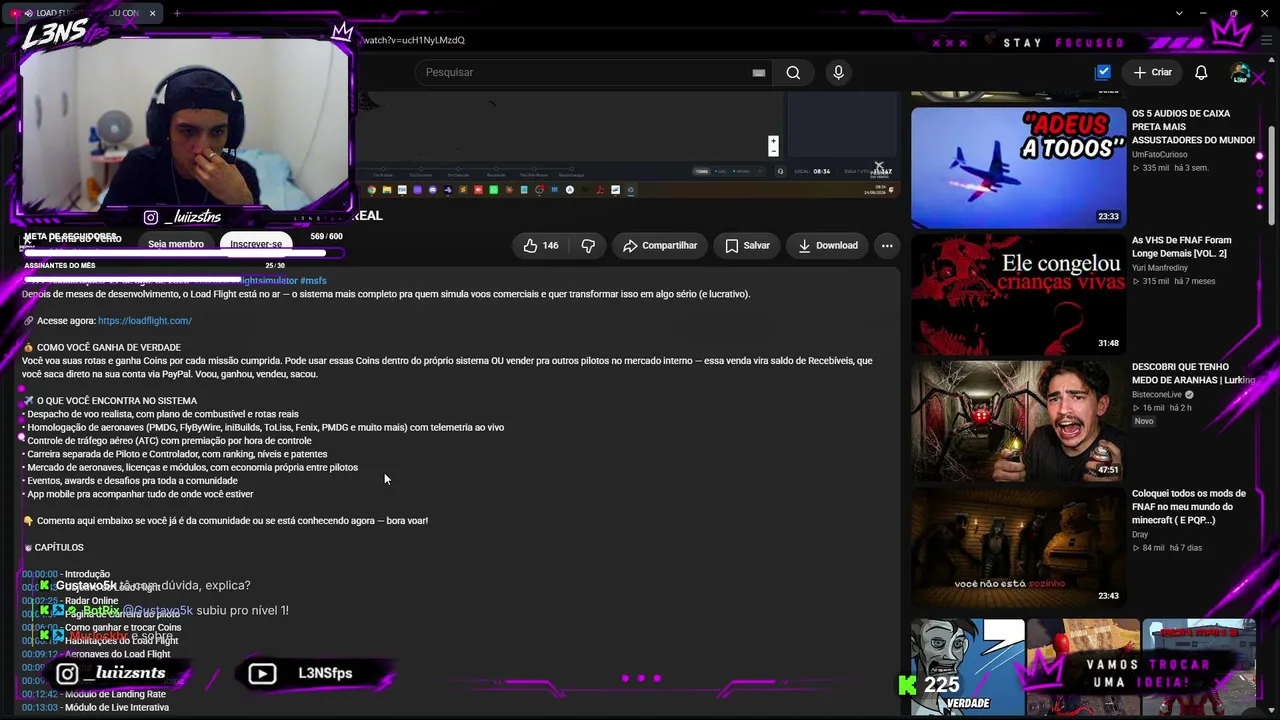Open the account avatar menu
The width and height of the screenshot is (1280, 720).
pos(1240,73)
